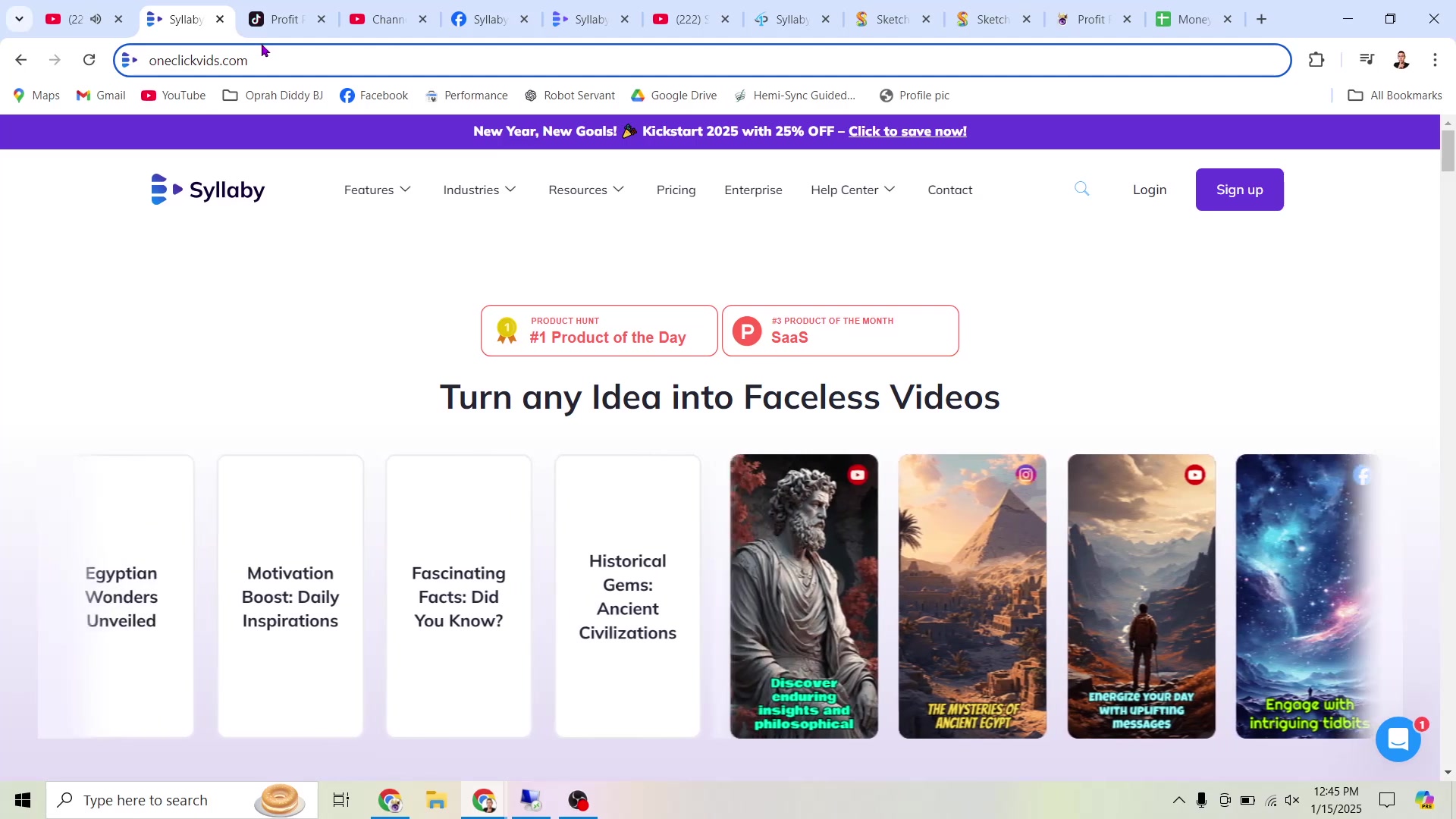Open the Performance bookmark
This screenshot has width=1456, height=819.
pos(466,96)
